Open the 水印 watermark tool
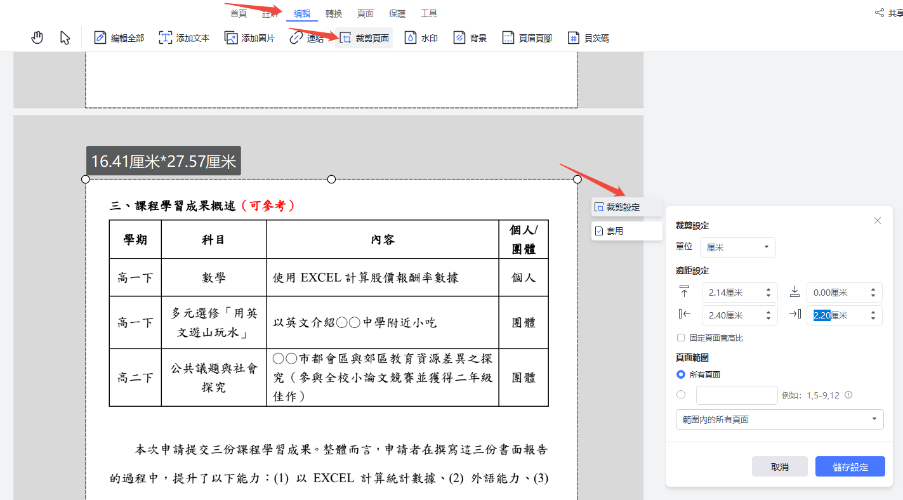The width and height of the screenshot is (903, 500). coord(421,38)
